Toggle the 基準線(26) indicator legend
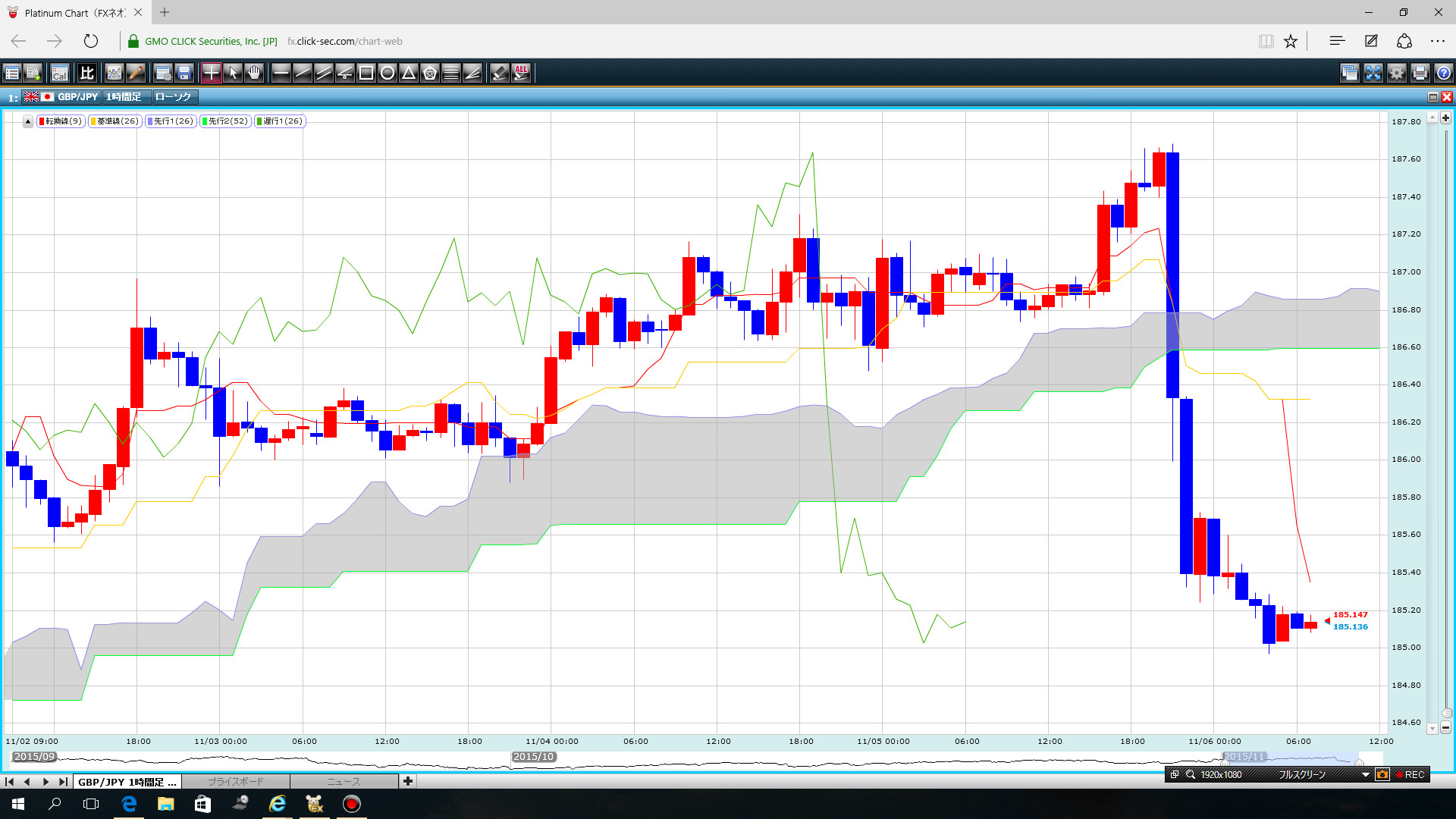 (x=115, y=121)
